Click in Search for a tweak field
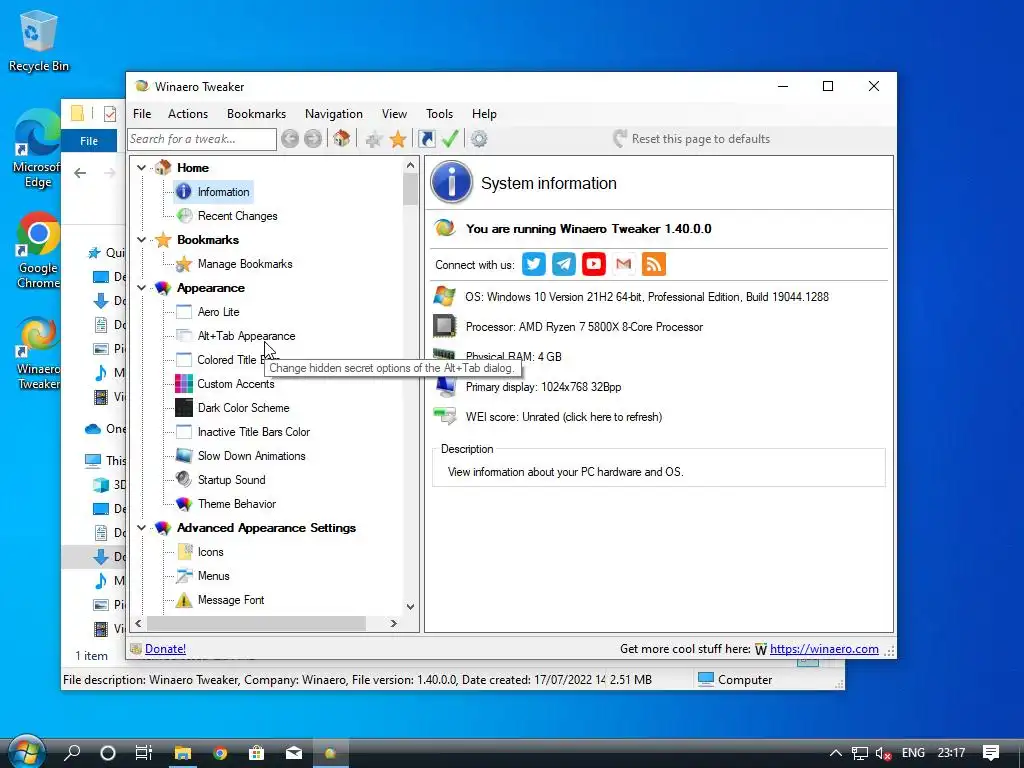This screenshot has width=1024, height=768. pyautogui.click(x=202, y=139)
